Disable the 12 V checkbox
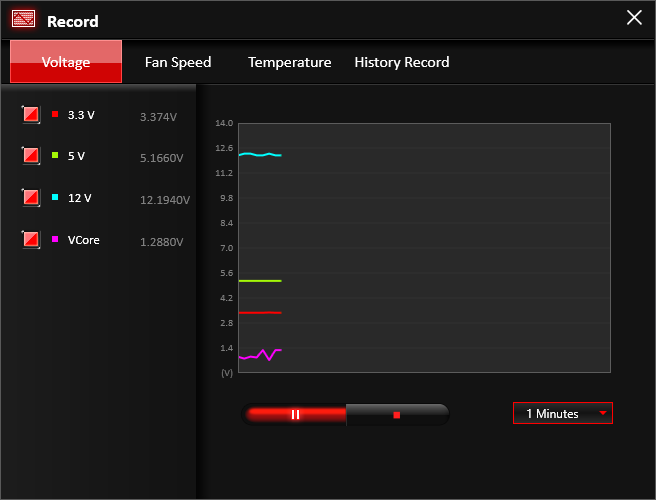This screenshot has height=500, width=656. coord(31,198)
